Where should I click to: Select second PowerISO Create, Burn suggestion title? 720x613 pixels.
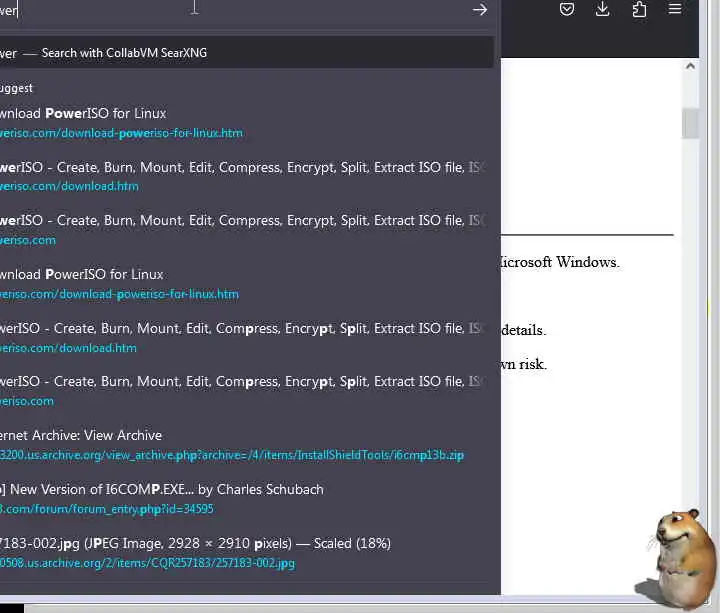point(243,220)
